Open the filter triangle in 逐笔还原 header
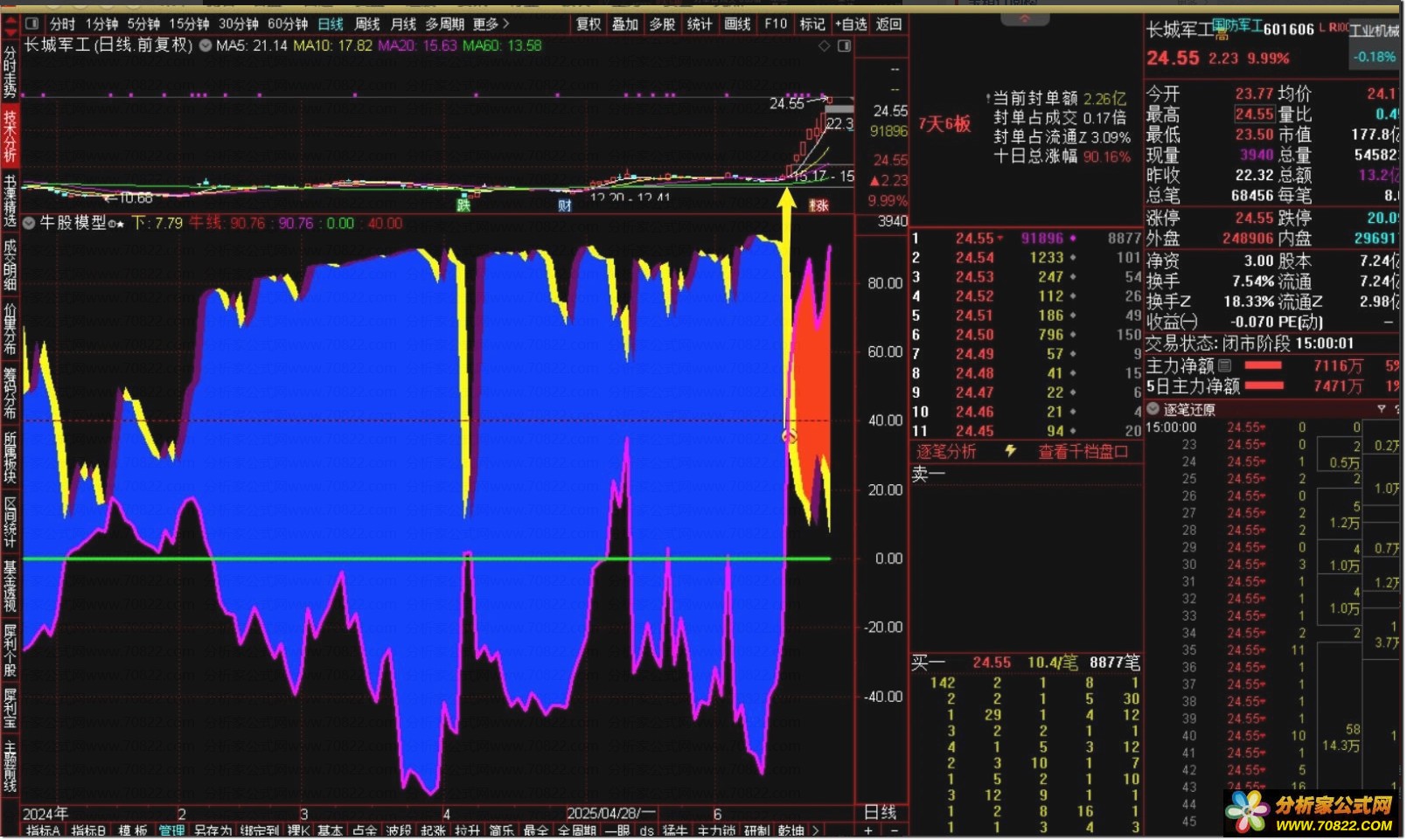This screenshot has height=840, width=1407. coord(1382,409)
